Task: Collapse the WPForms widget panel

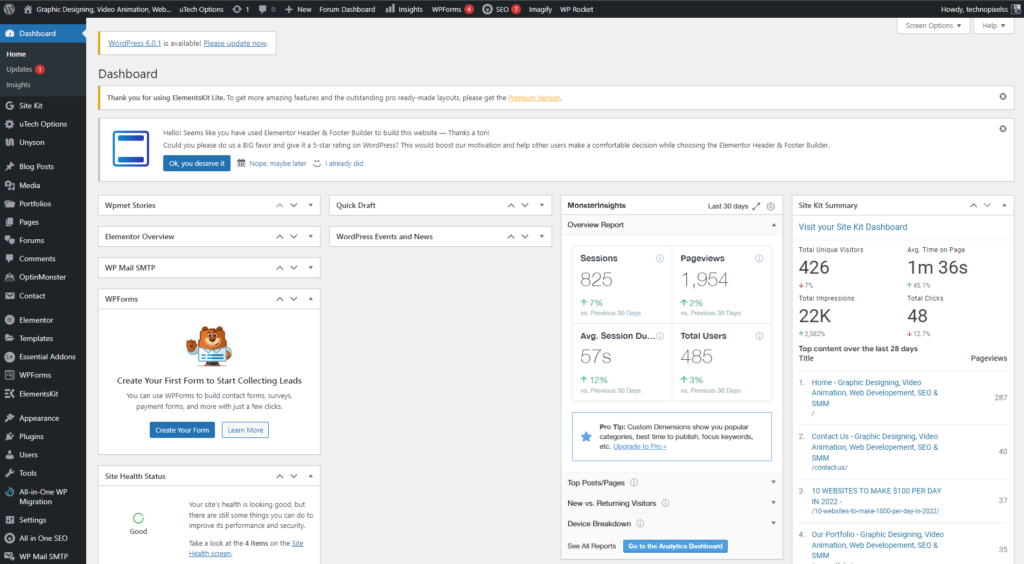Action: (x=311, y=299)
